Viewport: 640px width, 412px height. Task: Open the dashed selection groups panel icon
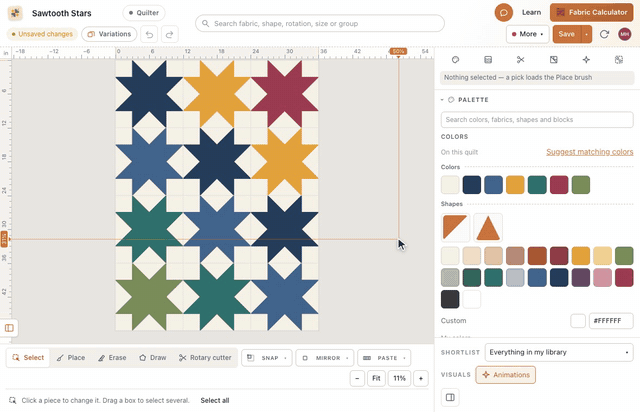[619, 60]
